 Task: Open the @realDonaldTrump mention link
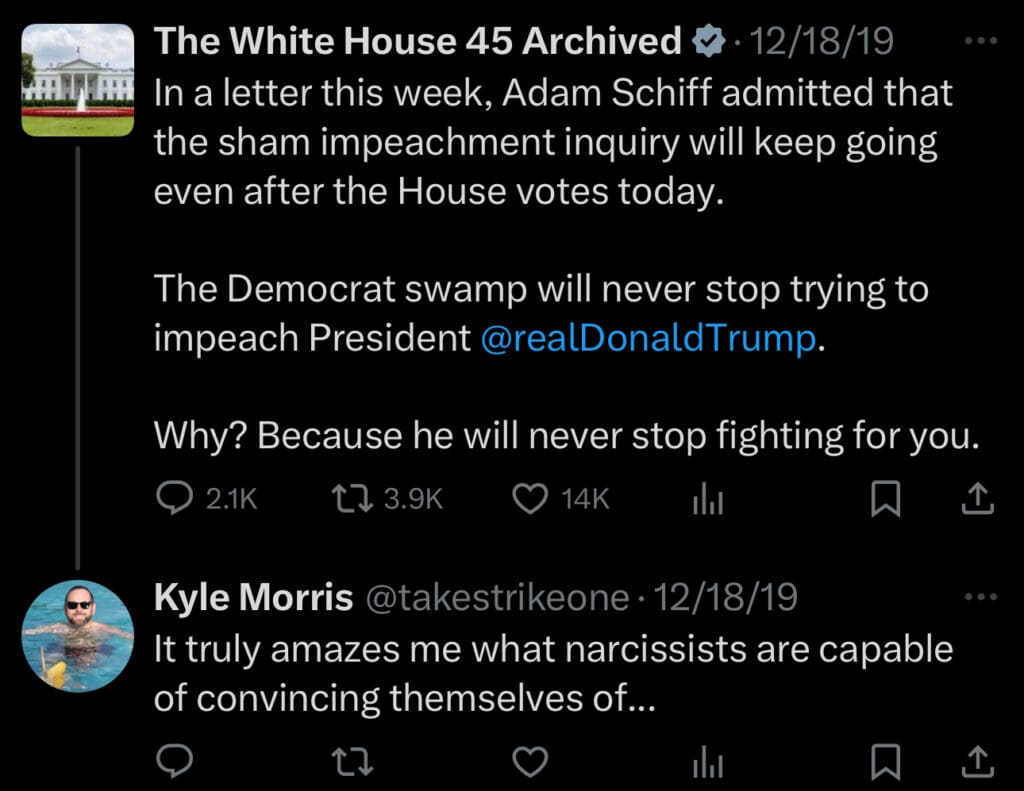click(648, 339)
